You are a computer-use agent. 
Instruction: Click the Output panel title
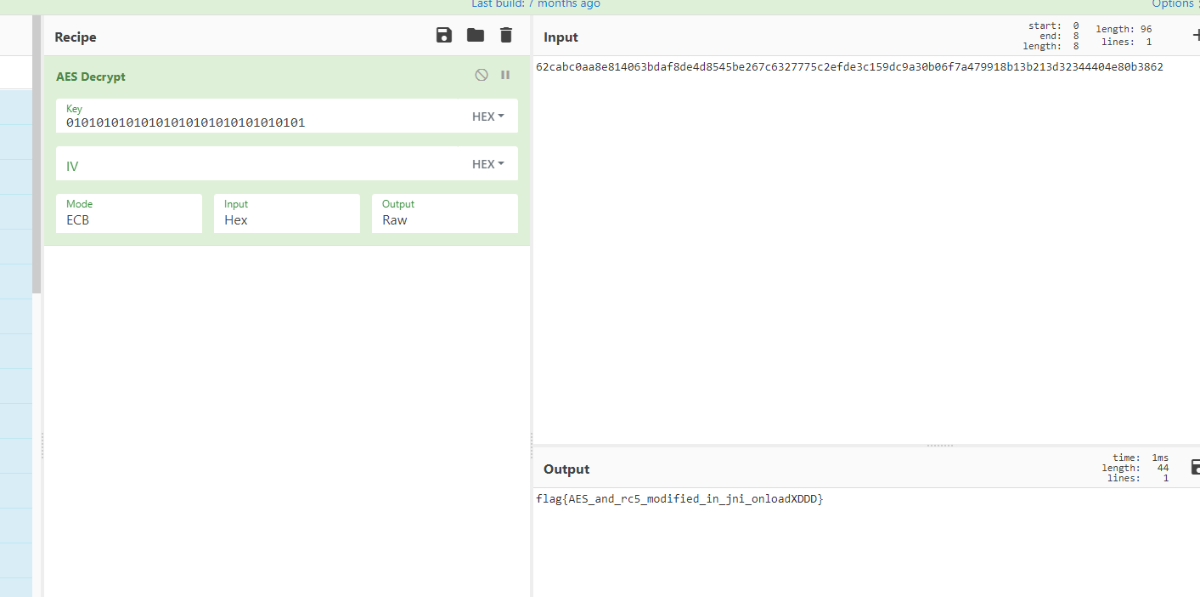click(x=566, y=469)
